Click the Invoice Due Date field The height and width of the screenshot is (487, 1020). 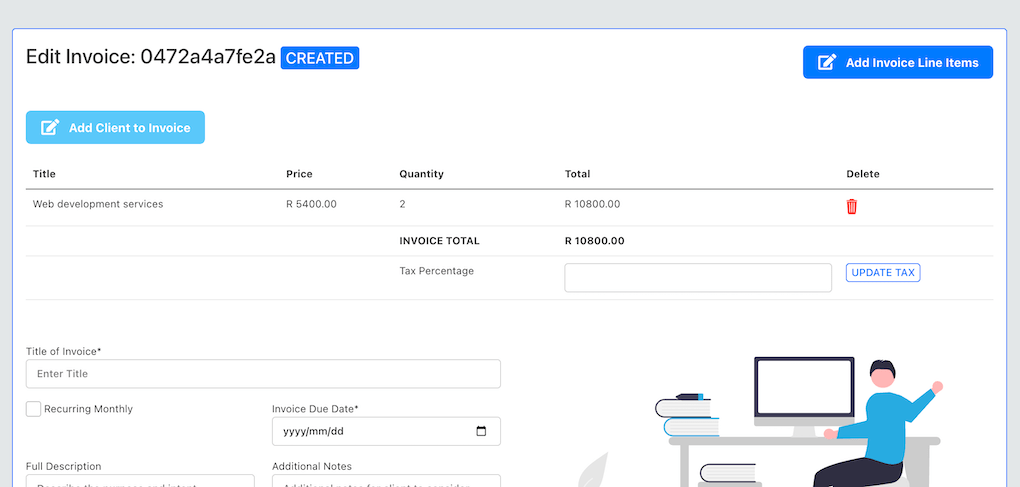(386, 431)
